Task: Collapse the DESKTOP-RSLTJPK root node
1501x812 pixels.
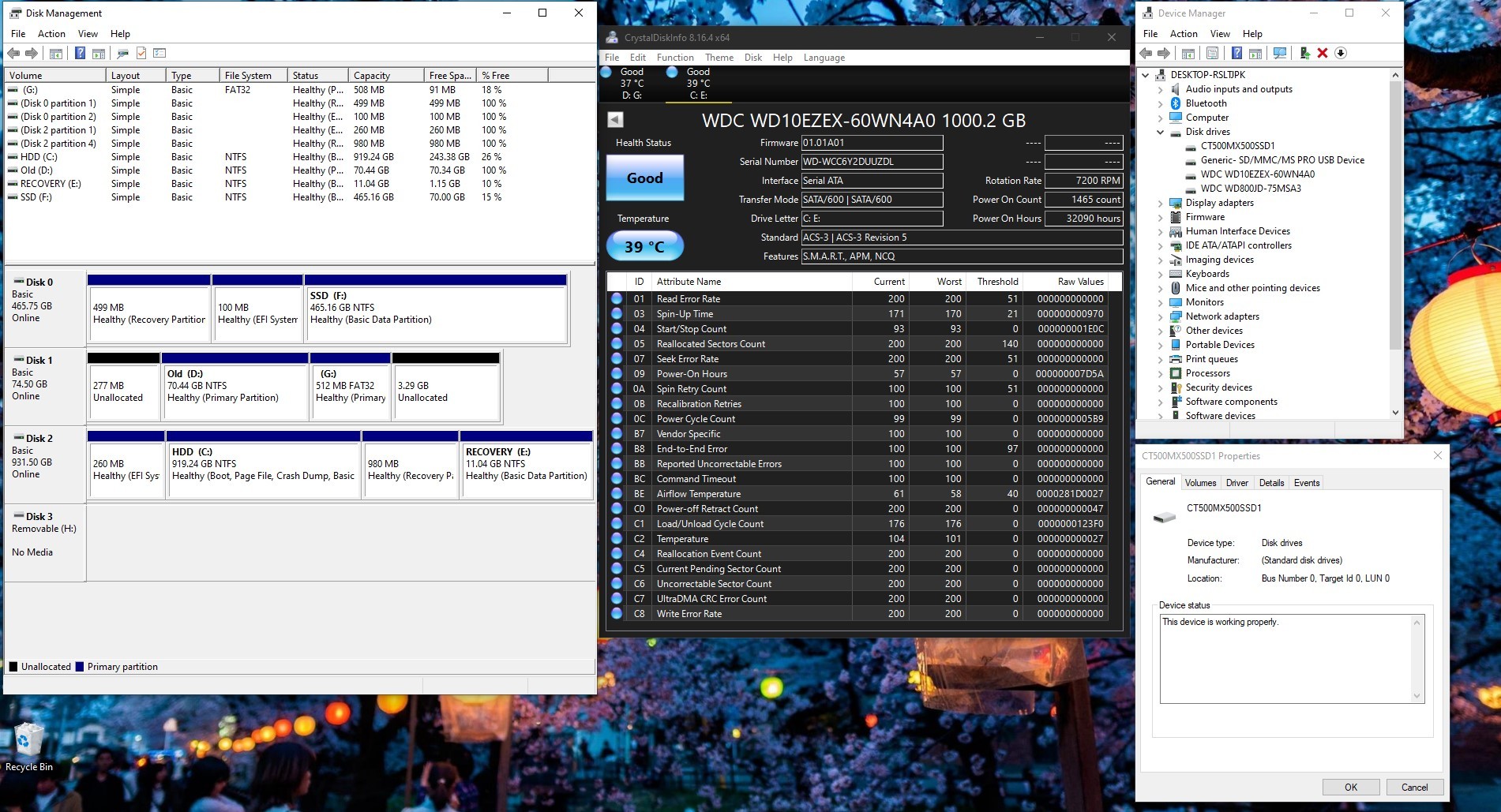Action: [1146, 75]
